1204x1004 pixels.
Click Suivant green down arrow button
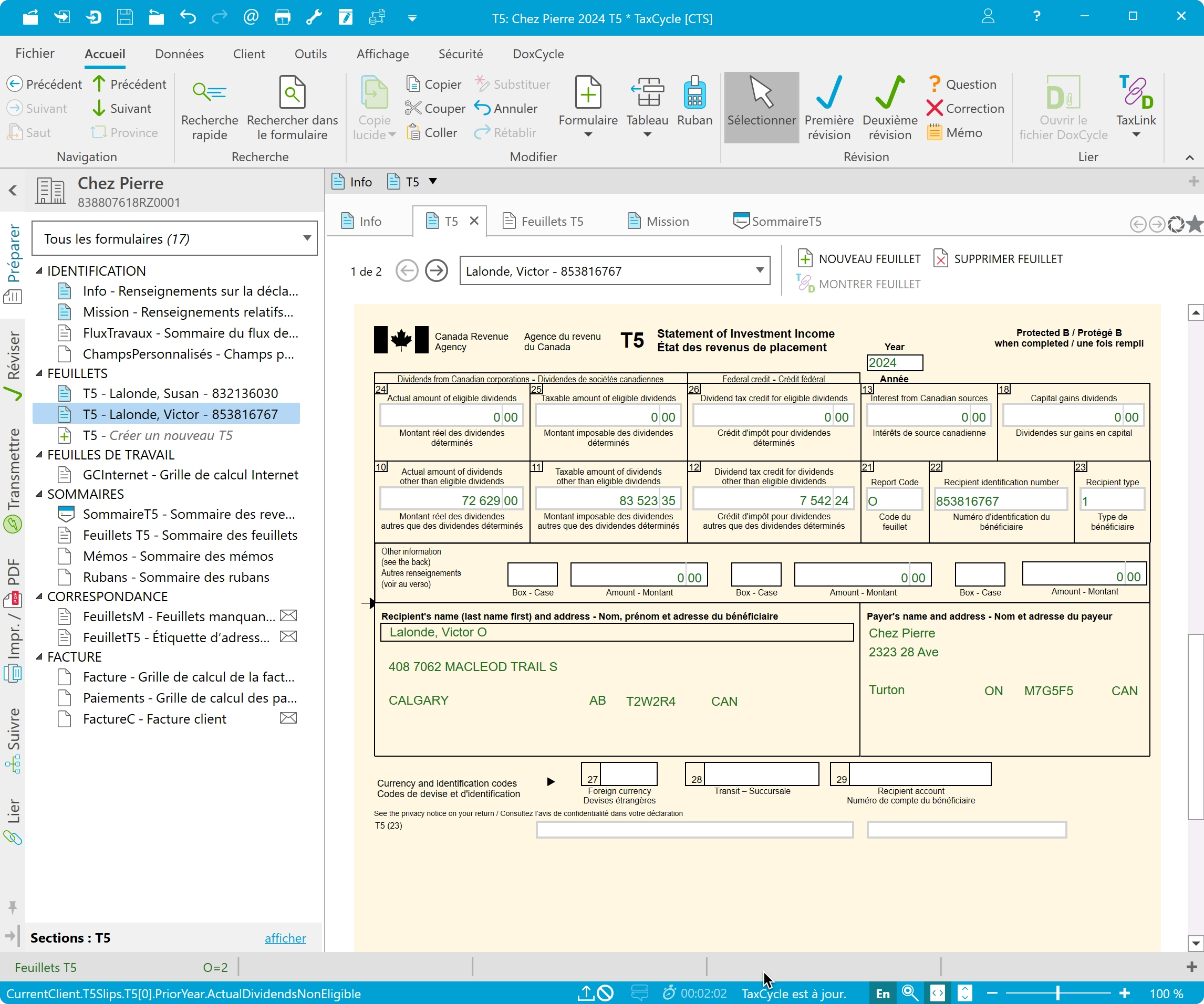[x=122, y=108]
